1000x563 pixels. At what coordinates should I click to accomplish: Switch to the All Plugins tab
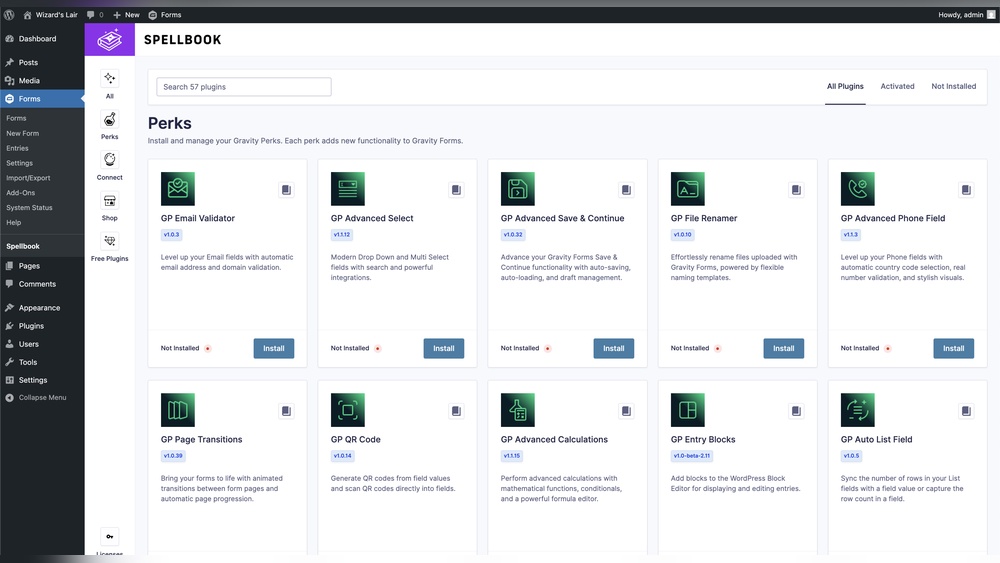coord(845,86)
